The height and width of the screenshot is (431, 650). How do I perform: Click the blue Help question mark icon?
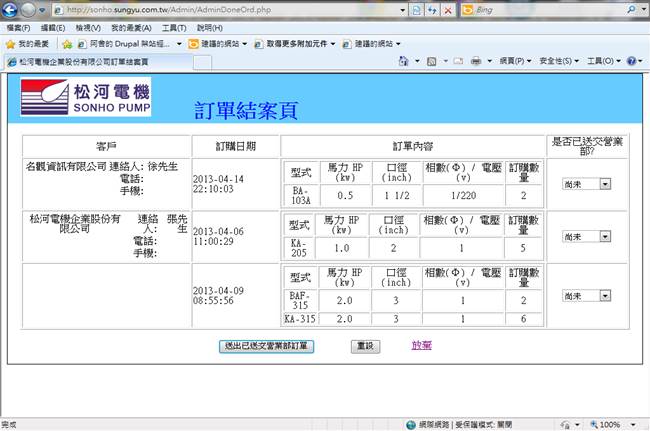coord(631,61)
